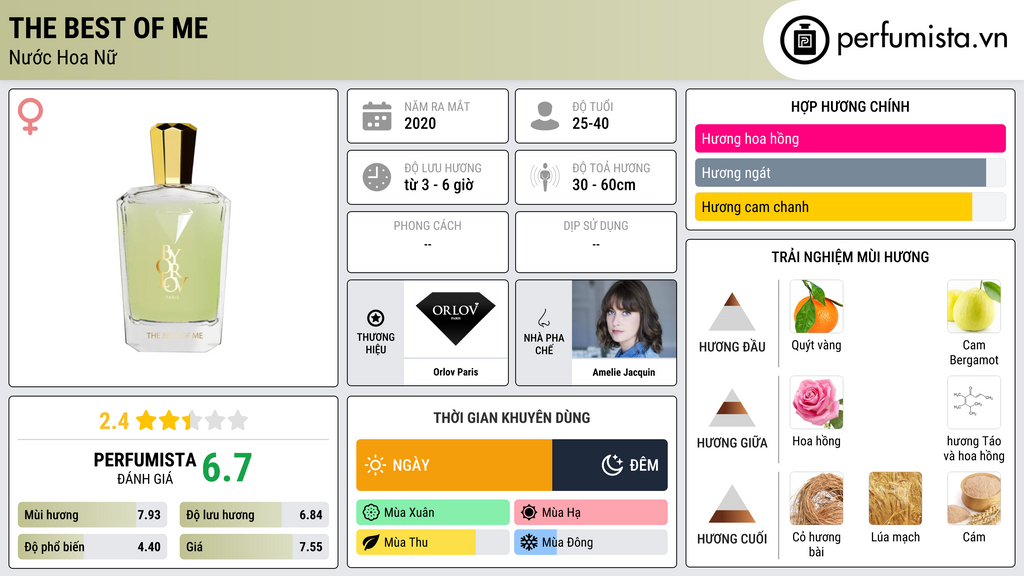Click the perfume bottle product image
This screenshot has width=1024, height=576.
click(174, 236)
